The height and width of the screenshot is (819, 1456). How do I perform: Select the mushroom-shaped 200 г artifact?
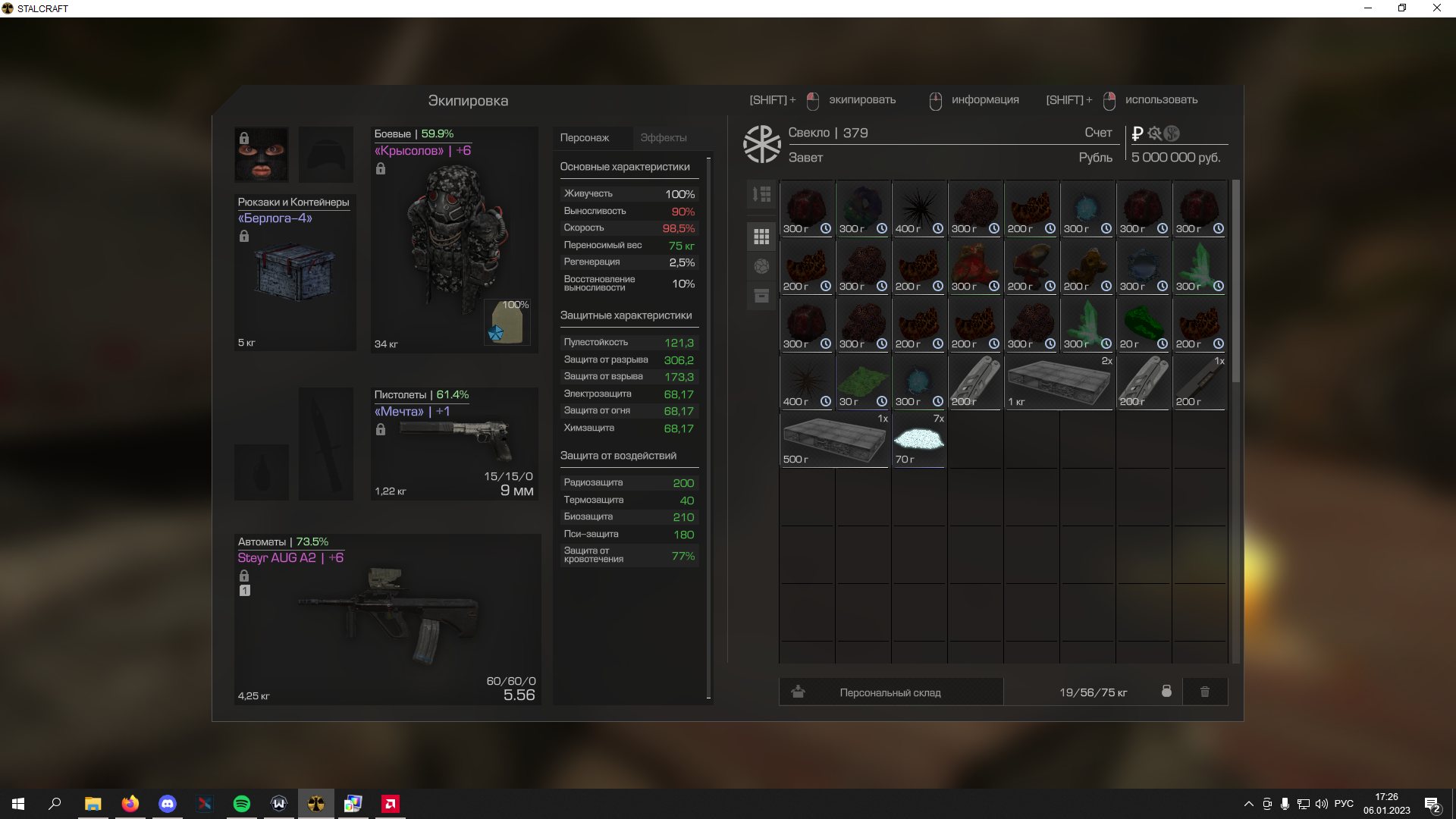pos(1031,266)
